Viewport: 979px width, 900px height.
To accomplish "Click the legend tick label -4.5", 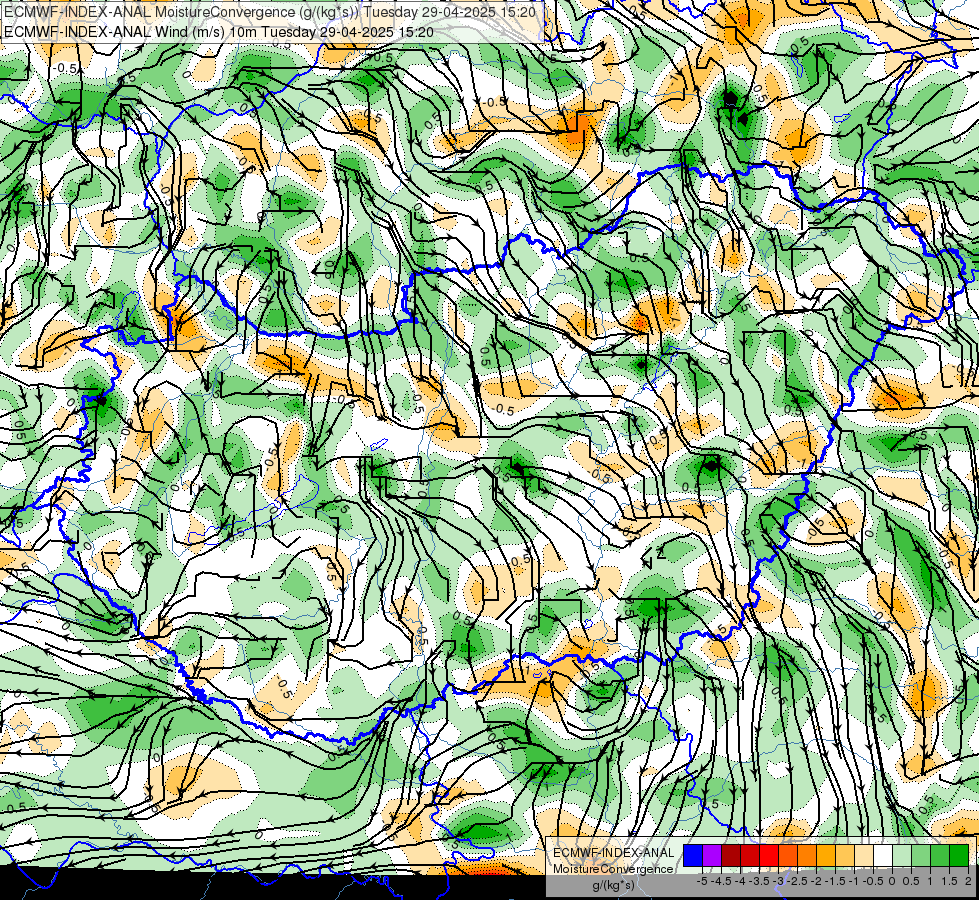I will click(721, 881).
